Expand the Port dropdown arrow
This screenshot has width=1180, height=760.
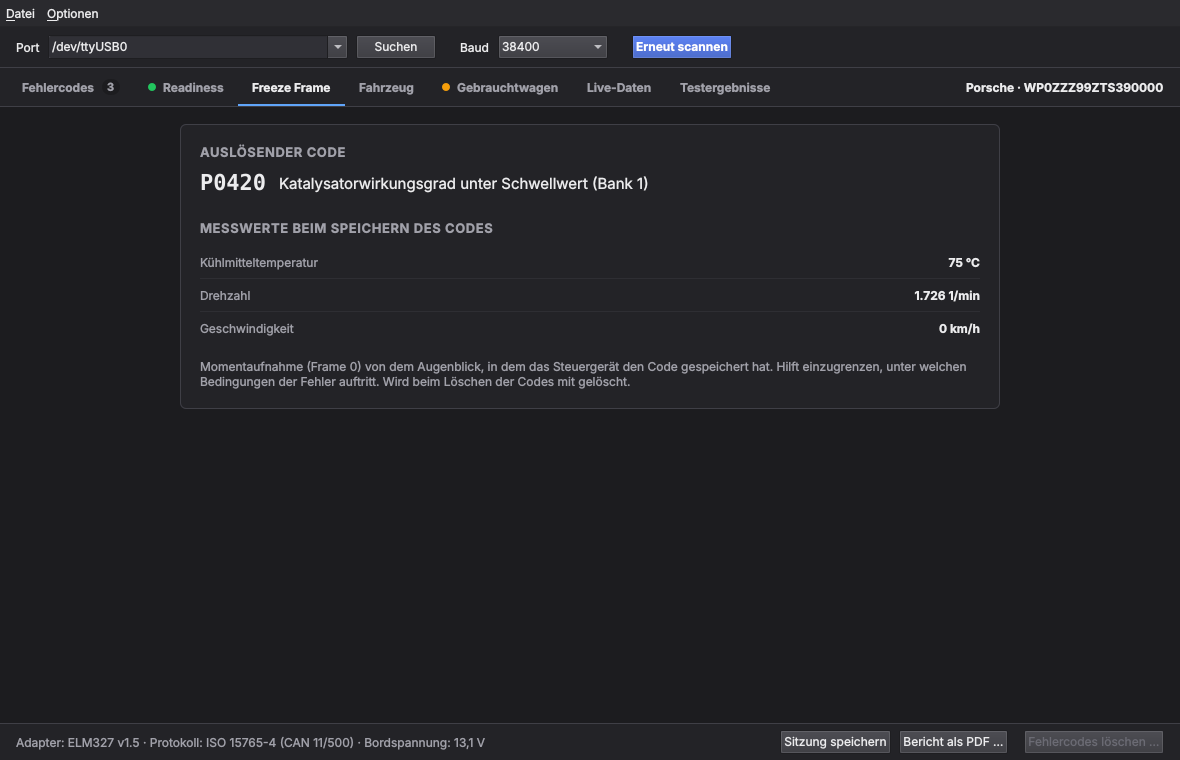click(x=338, y=47)
